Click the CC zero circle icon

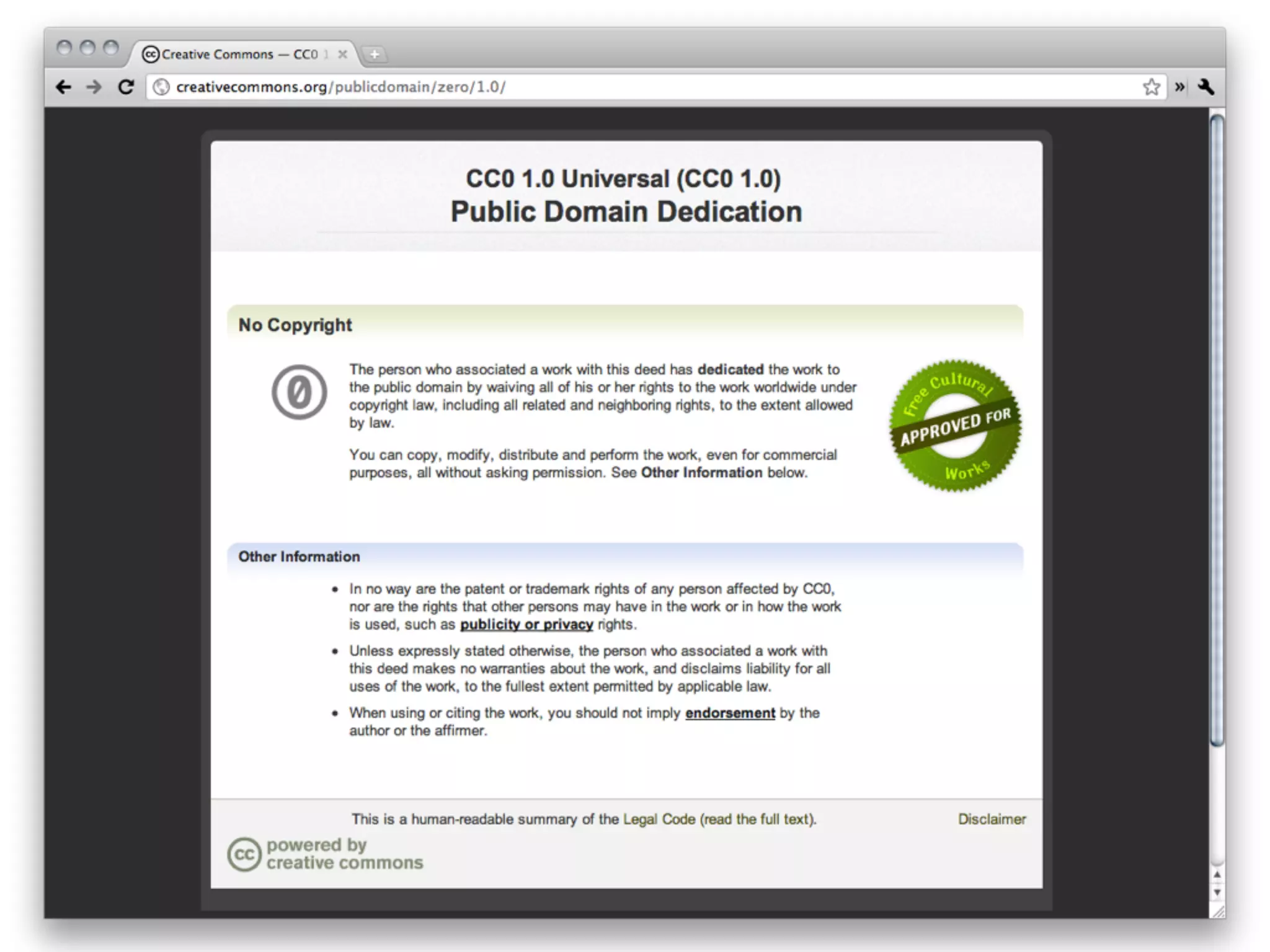[299, 392]
